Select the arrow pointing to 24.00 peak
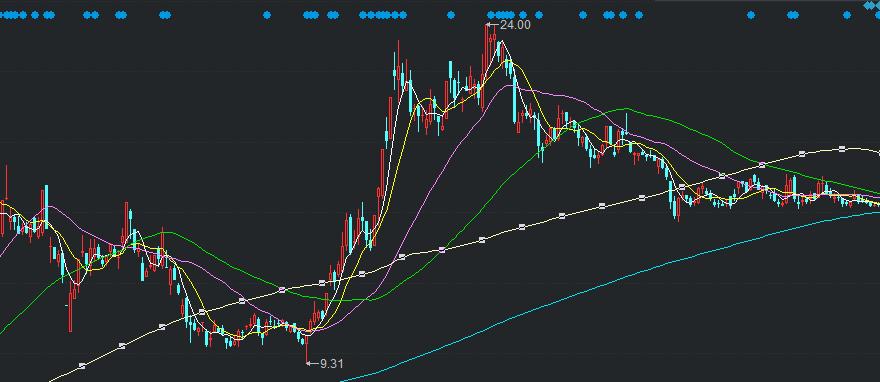Image resolution: width=880 pixels, height=382 pixels. [x=492, y=25]
